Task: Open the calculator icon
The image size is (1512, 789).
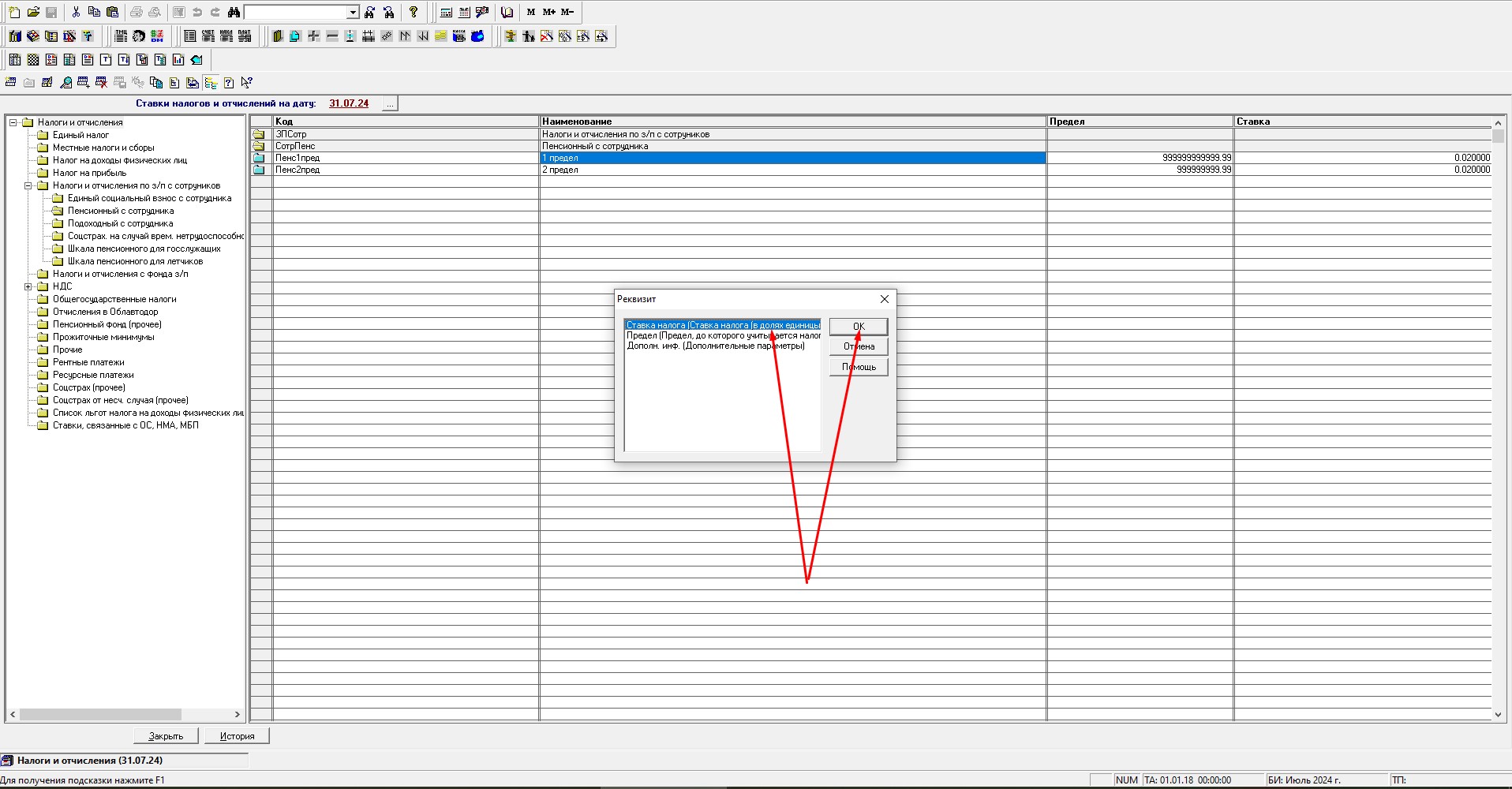Action: pos(446,12)
